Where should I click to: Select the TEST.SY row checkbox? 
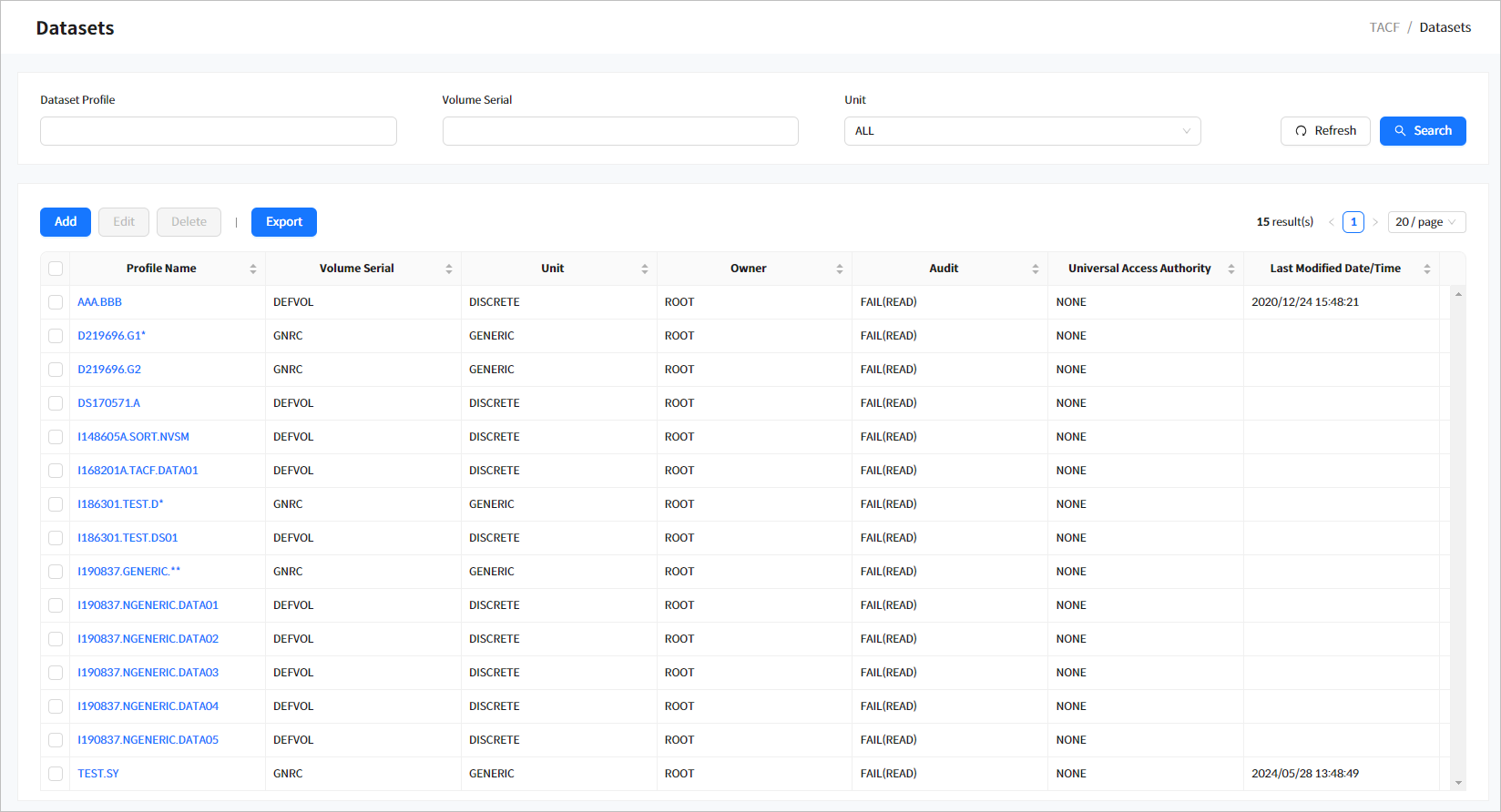[56, 774]
